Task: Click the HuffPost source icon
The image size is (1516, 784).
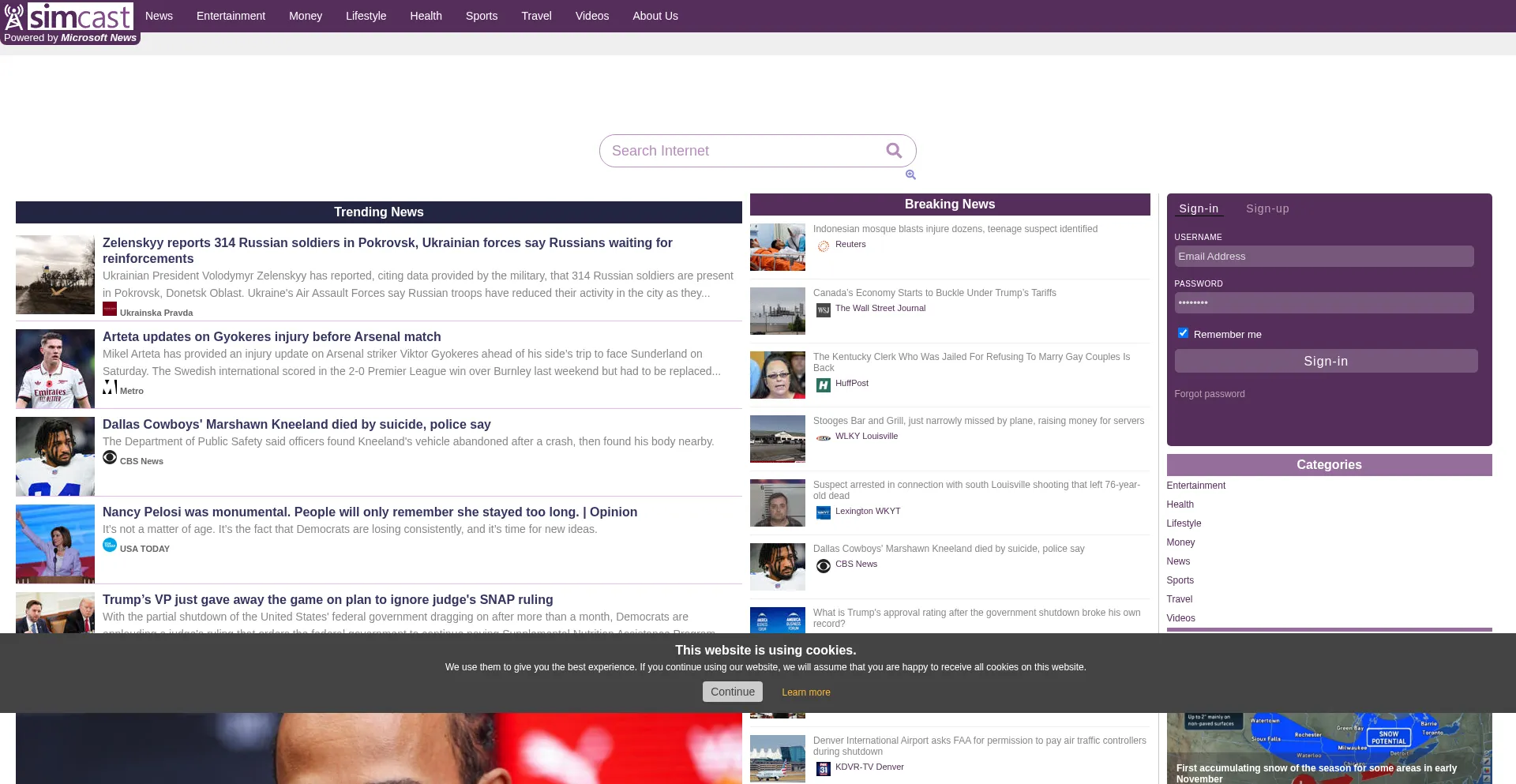Action: click(824, 385)
